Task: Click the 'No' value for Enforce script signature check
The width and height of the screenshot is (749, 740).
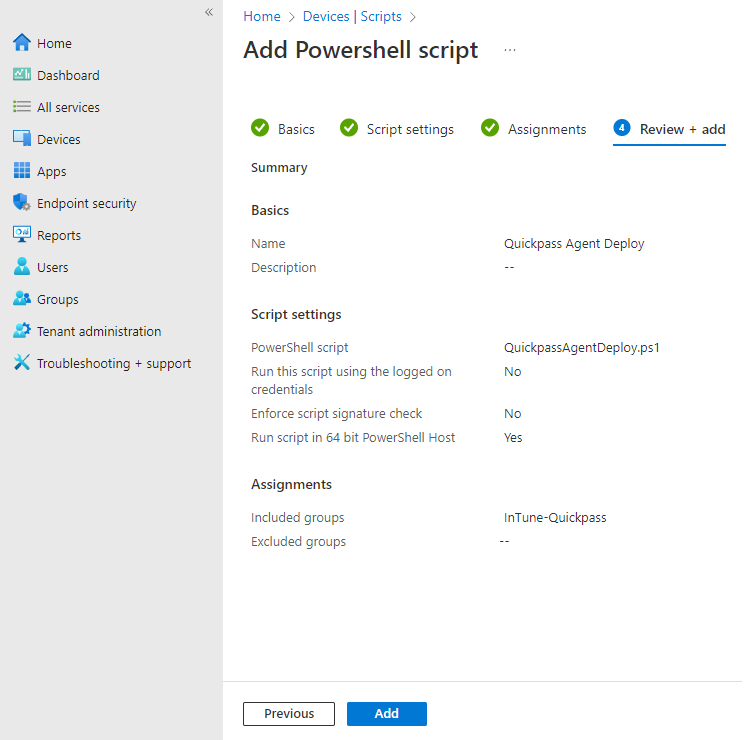Action: [513, 414]
